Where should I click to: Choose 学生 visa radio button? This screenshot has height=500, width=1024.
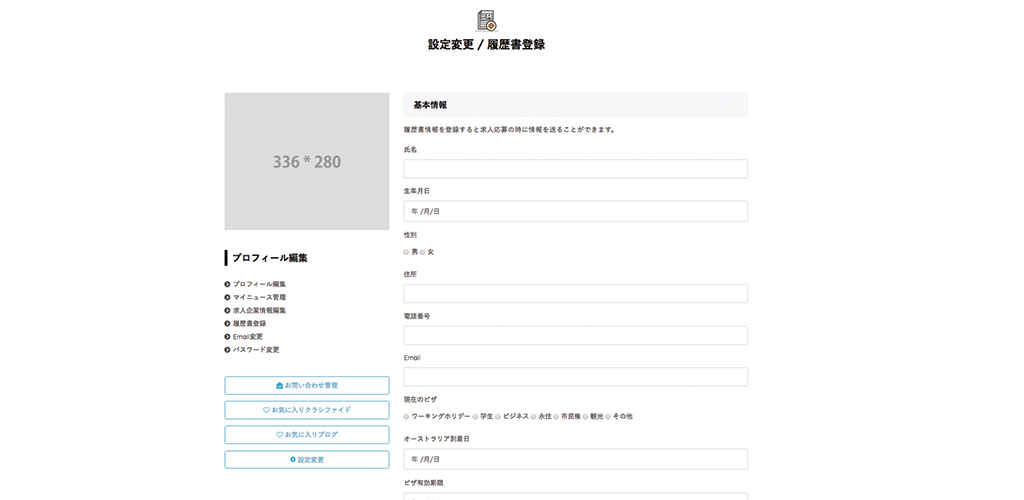click(x=475, y=416)
